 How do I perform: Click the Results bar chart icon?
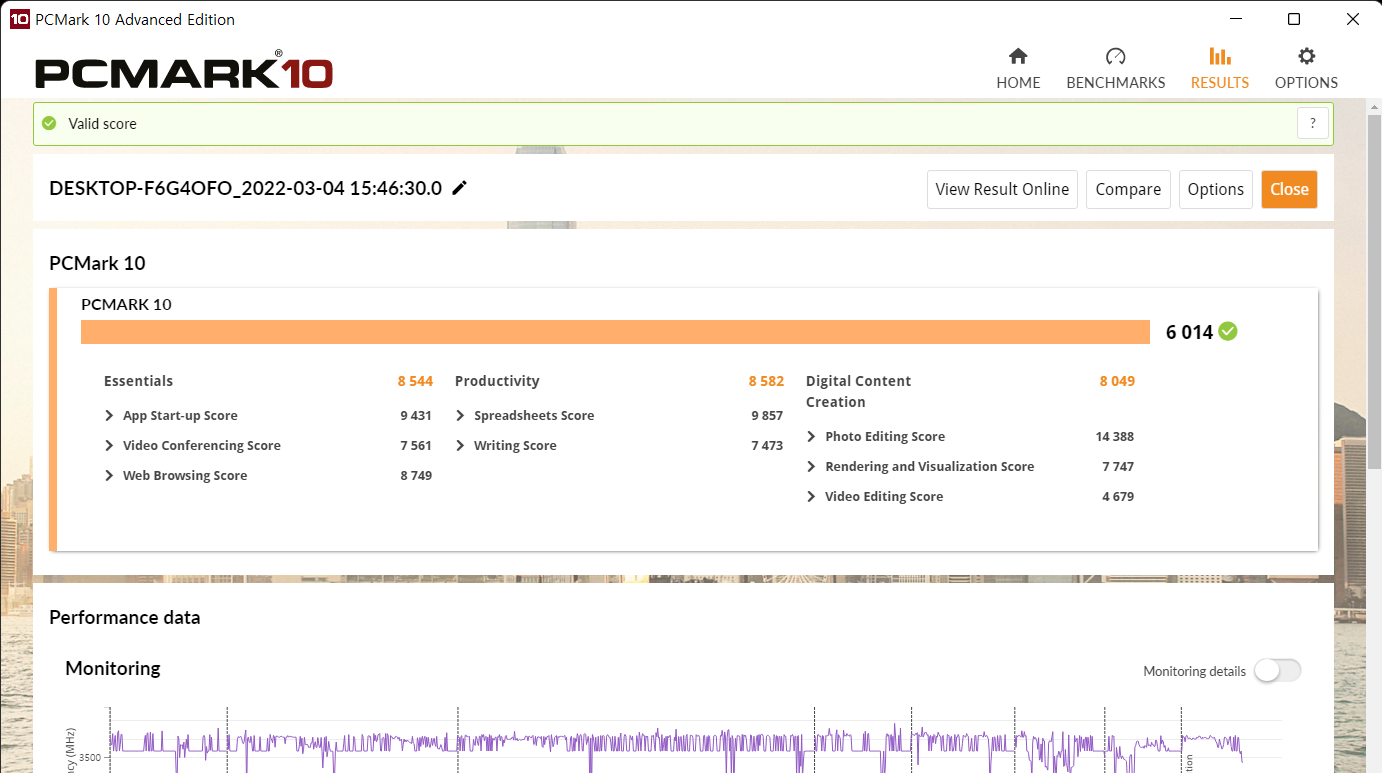pos(1220,56)
